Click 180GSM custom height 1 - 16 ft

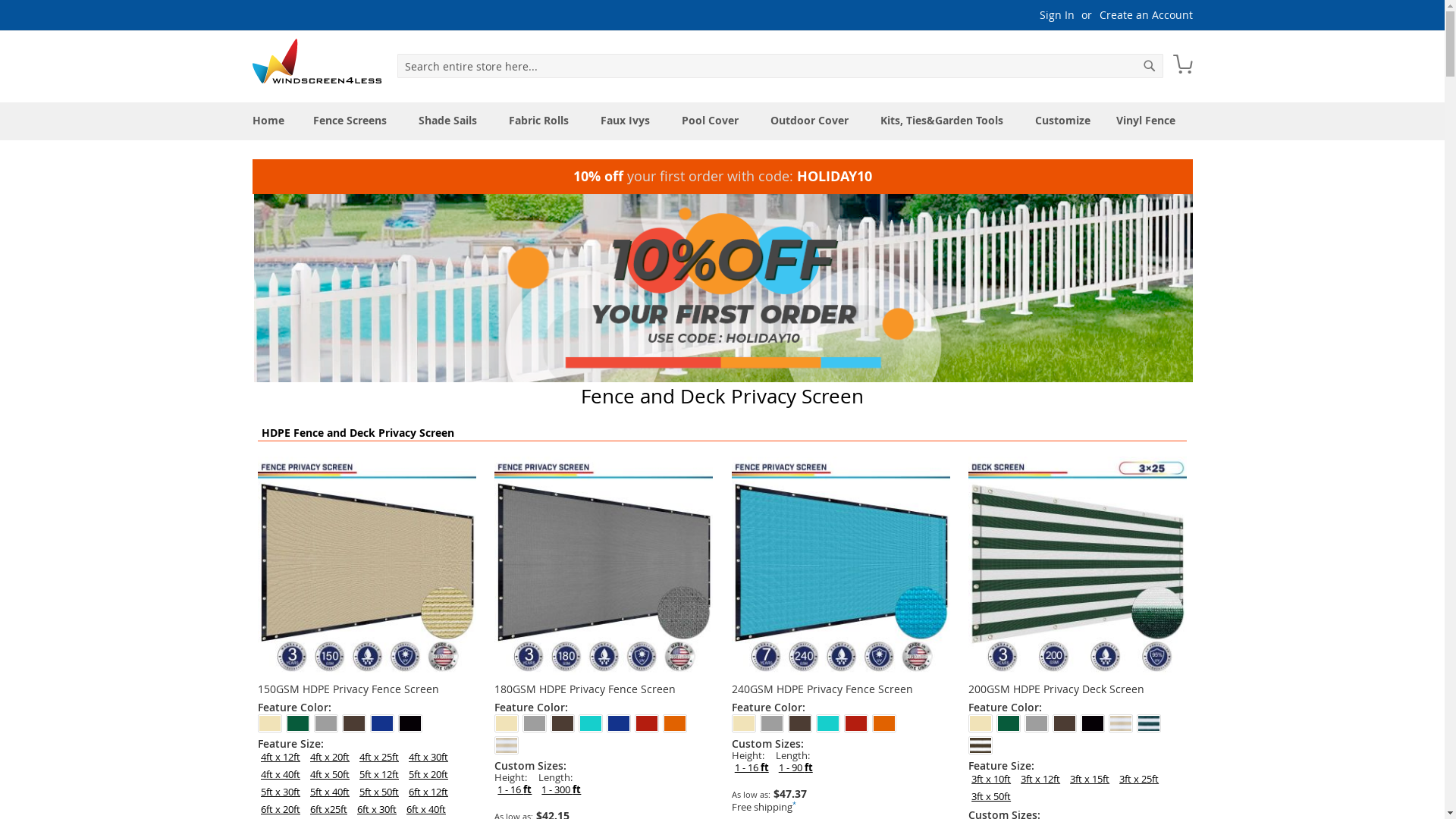[514, 789]
